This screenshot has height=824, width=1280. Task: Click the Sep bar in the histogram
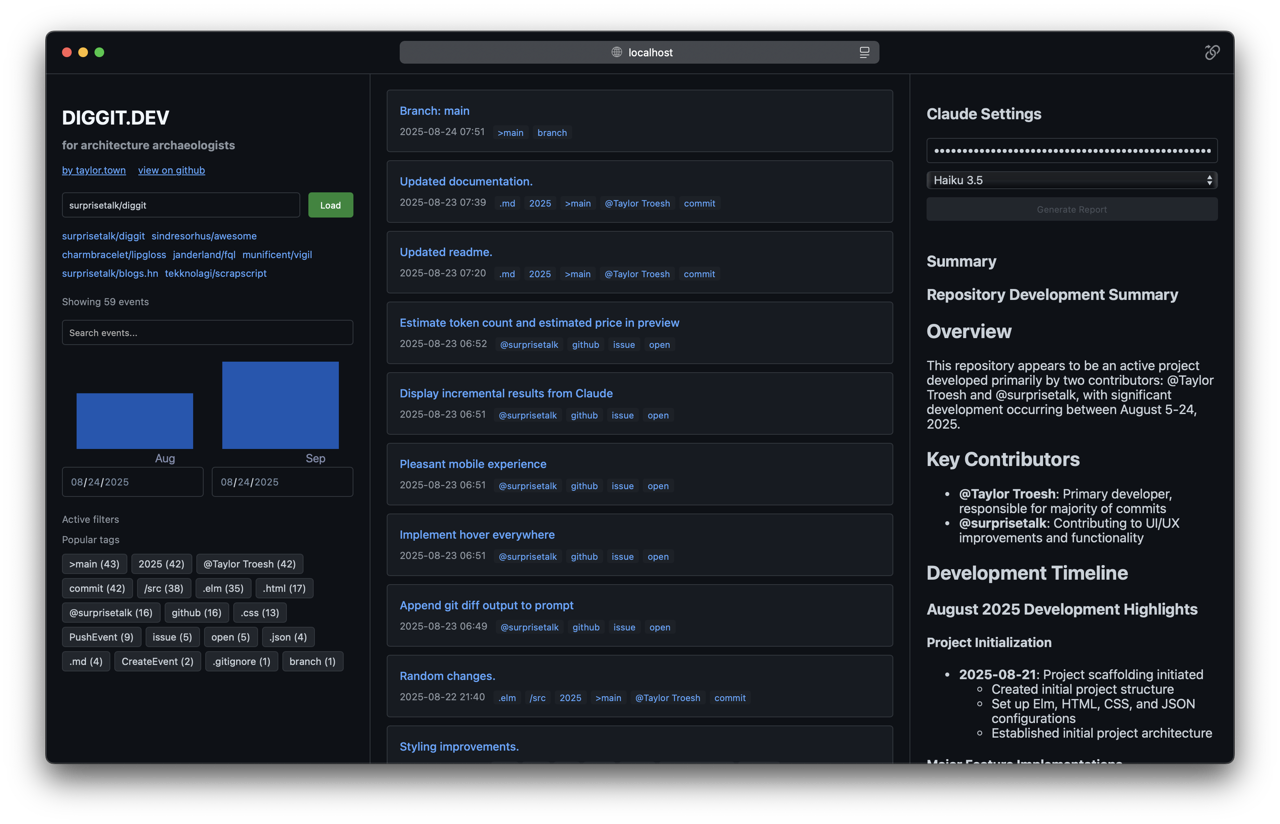[280, 405]
